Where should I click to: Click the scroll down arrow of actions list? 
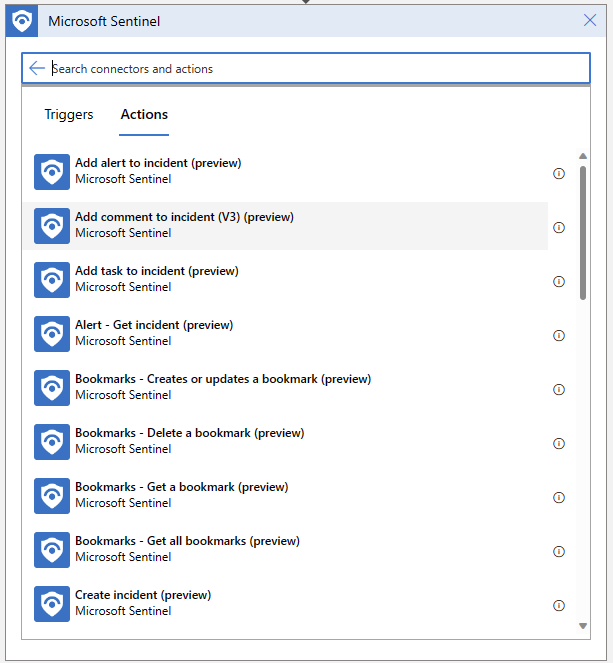click(x=583, y=626)
